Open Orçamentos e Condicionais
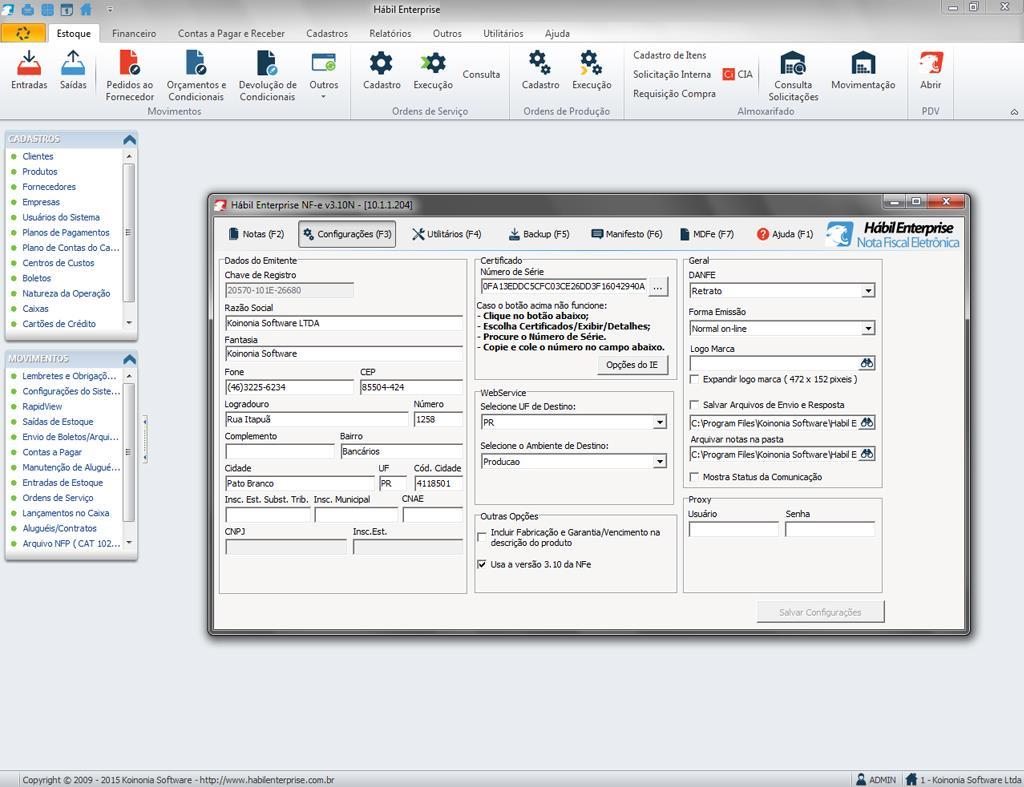The image size is (1024, 787). 196,76
